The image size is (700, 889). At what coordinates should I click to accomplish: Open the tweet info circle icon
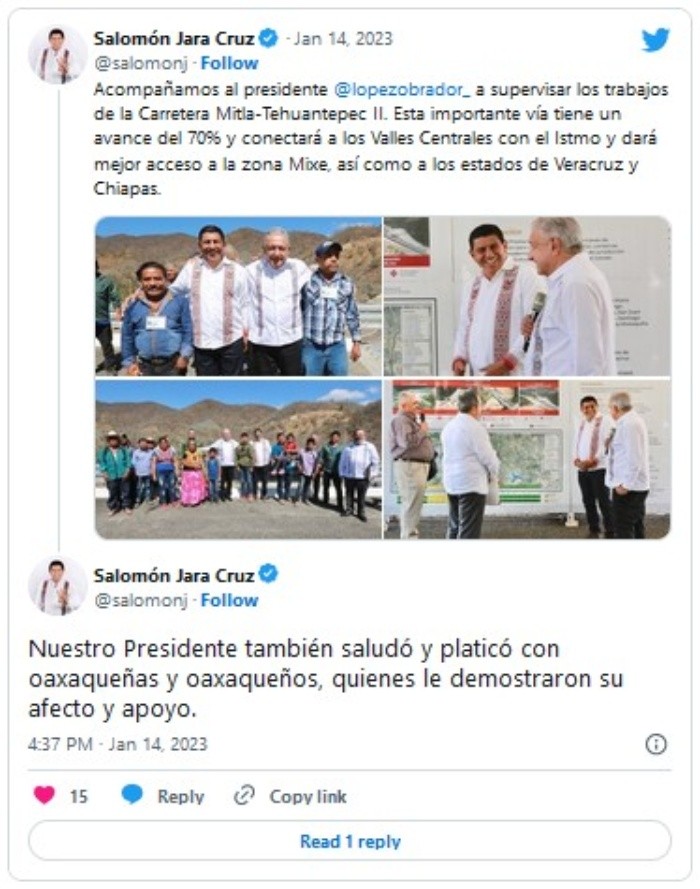pos(656,744)
